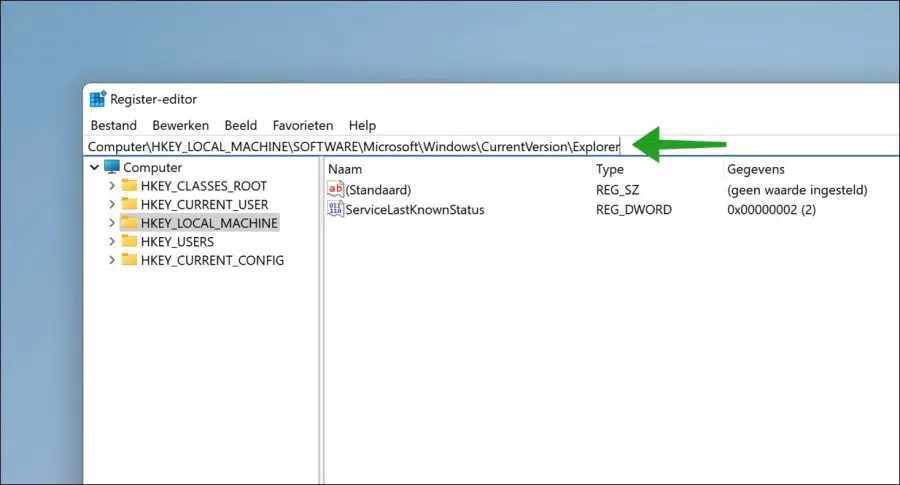This screenshot has height=485, width=900.
Task: Select the HKEY_USERS label
Action: point(177,242)
